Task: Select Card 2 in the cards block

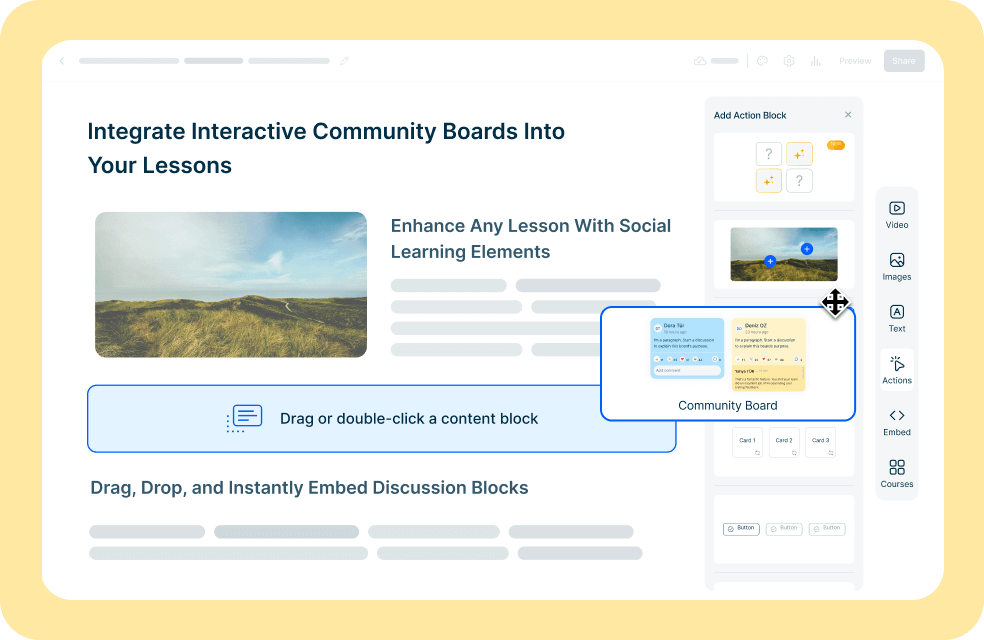Action: pos(784,441)
